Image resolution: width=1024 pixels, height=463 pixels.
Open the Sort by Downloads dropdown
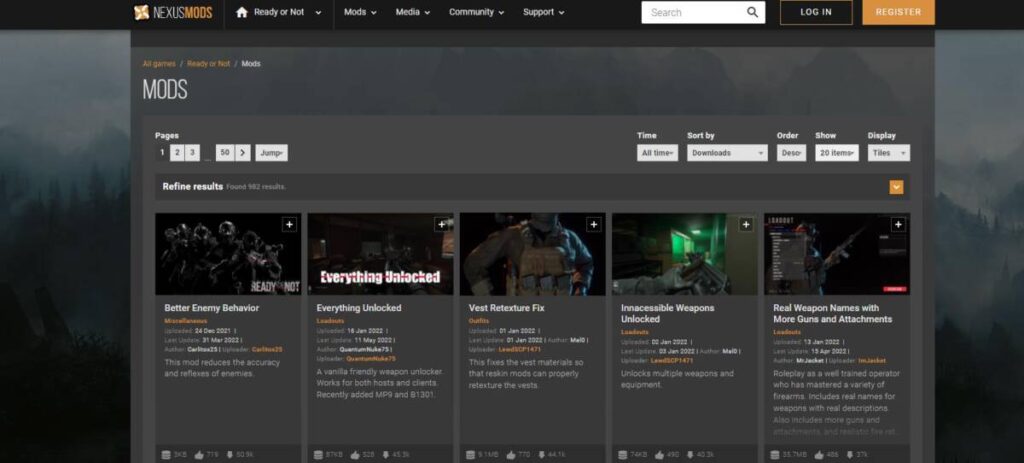[727, 153]
